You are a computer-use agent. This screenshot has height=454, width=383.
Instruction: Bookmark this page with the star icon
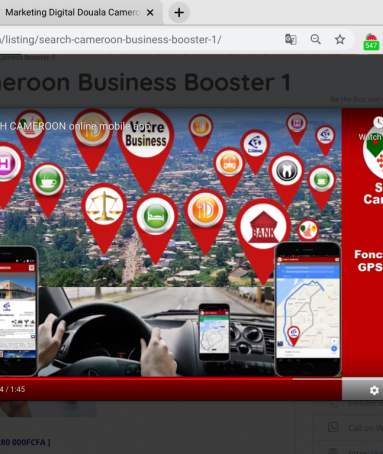[x=340, y=39]
